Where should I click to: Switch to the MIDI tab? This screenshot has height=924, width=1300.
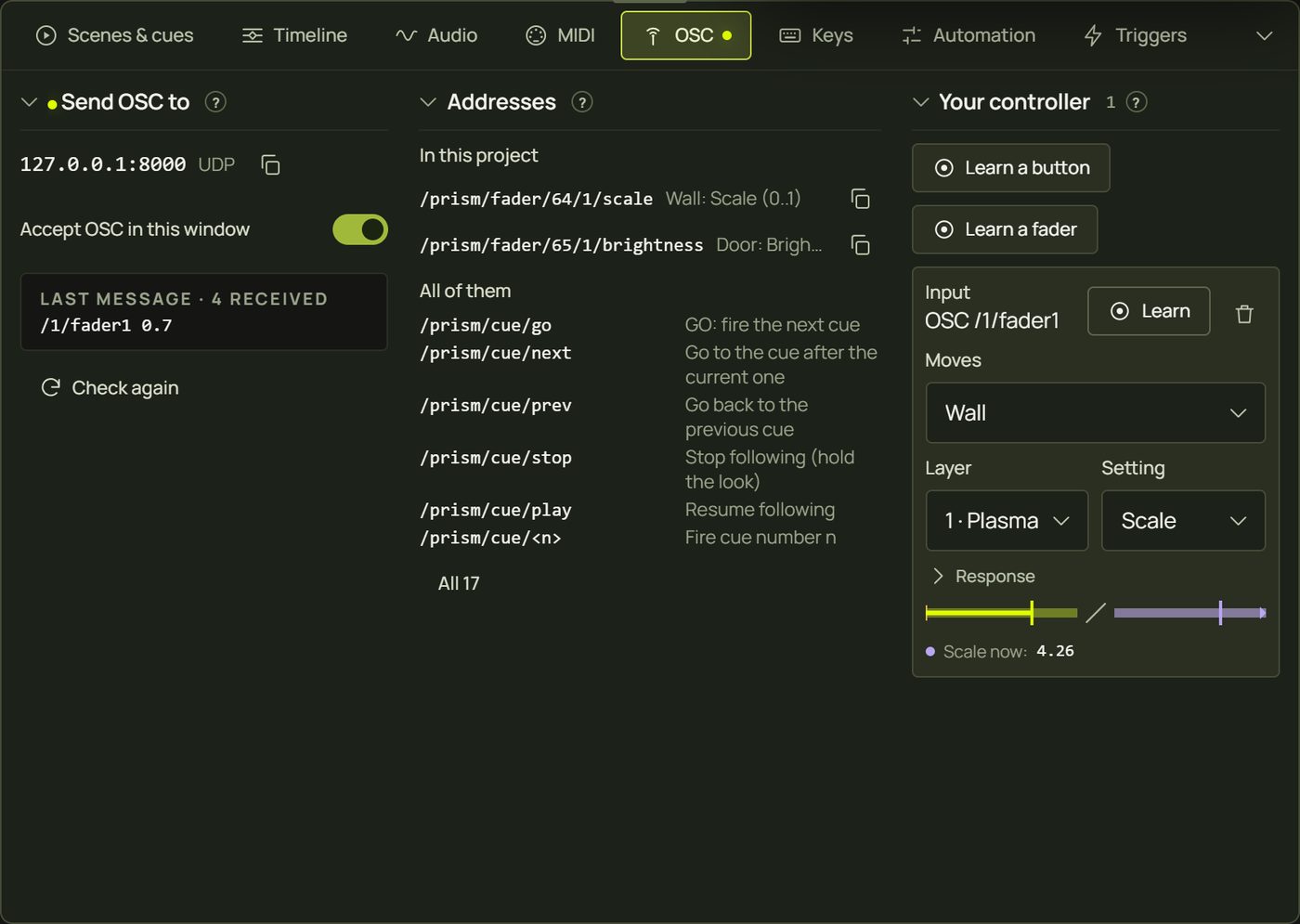coord(560,35)
